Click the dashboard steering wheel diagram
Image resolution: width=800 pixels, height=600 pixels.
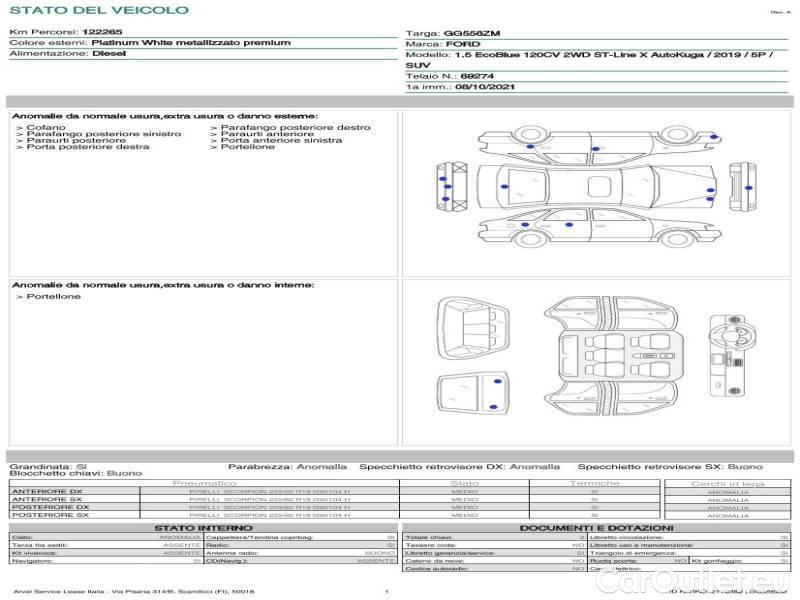pos(726,354)
